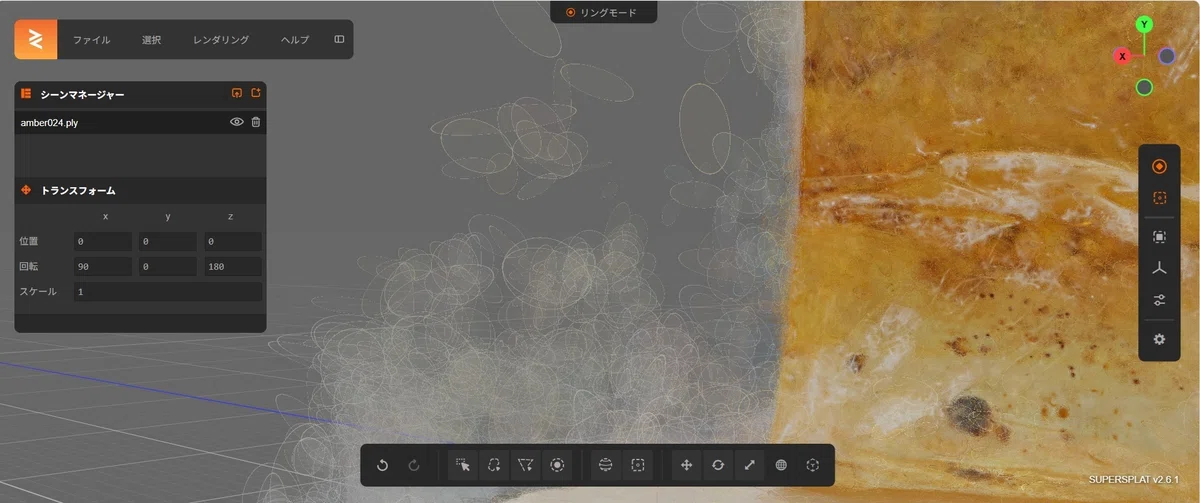Activate the scale tool
Screen dimensions: 1200x503
750,465
